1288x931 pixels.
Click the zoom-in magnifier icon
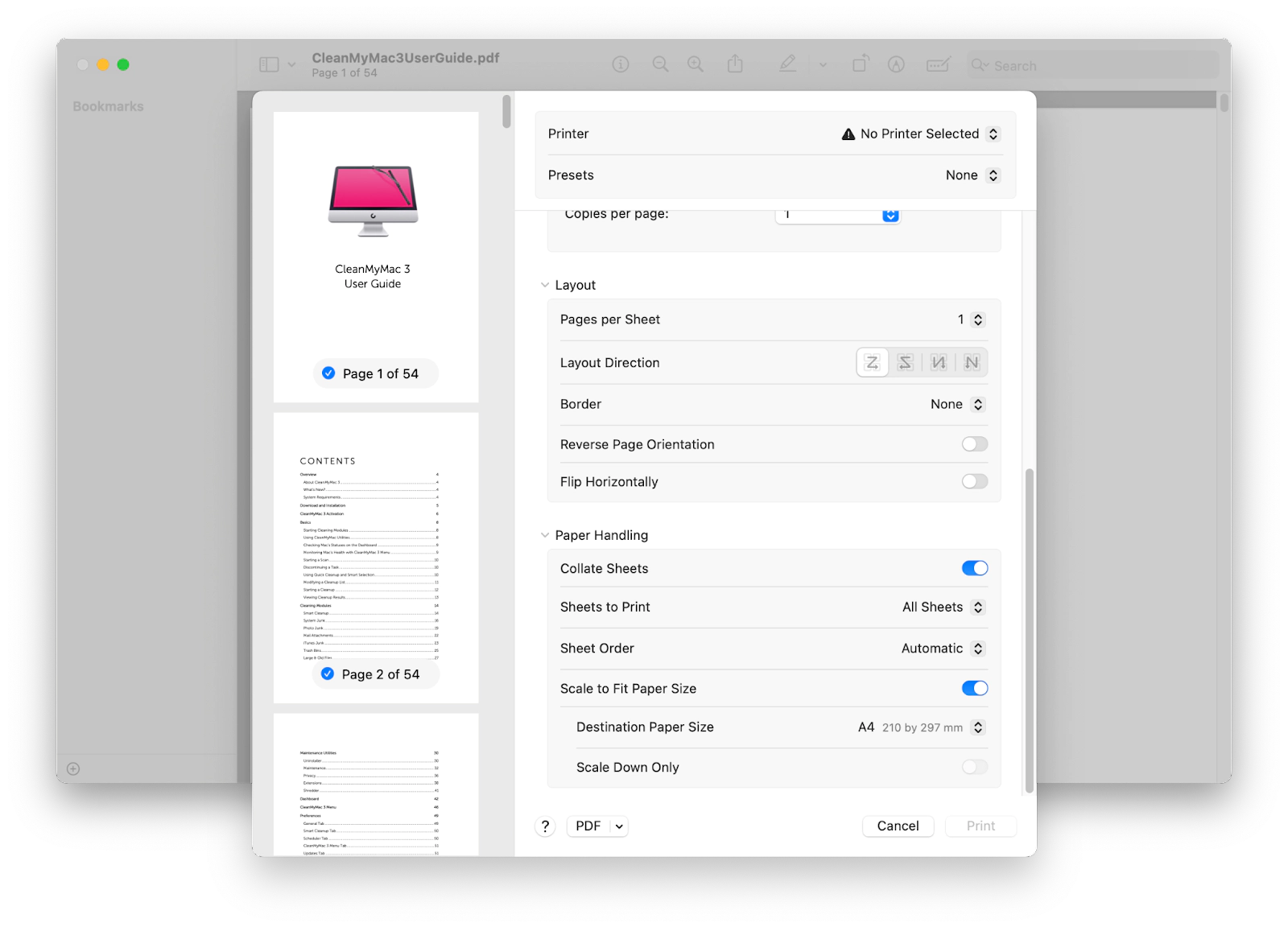696,64
